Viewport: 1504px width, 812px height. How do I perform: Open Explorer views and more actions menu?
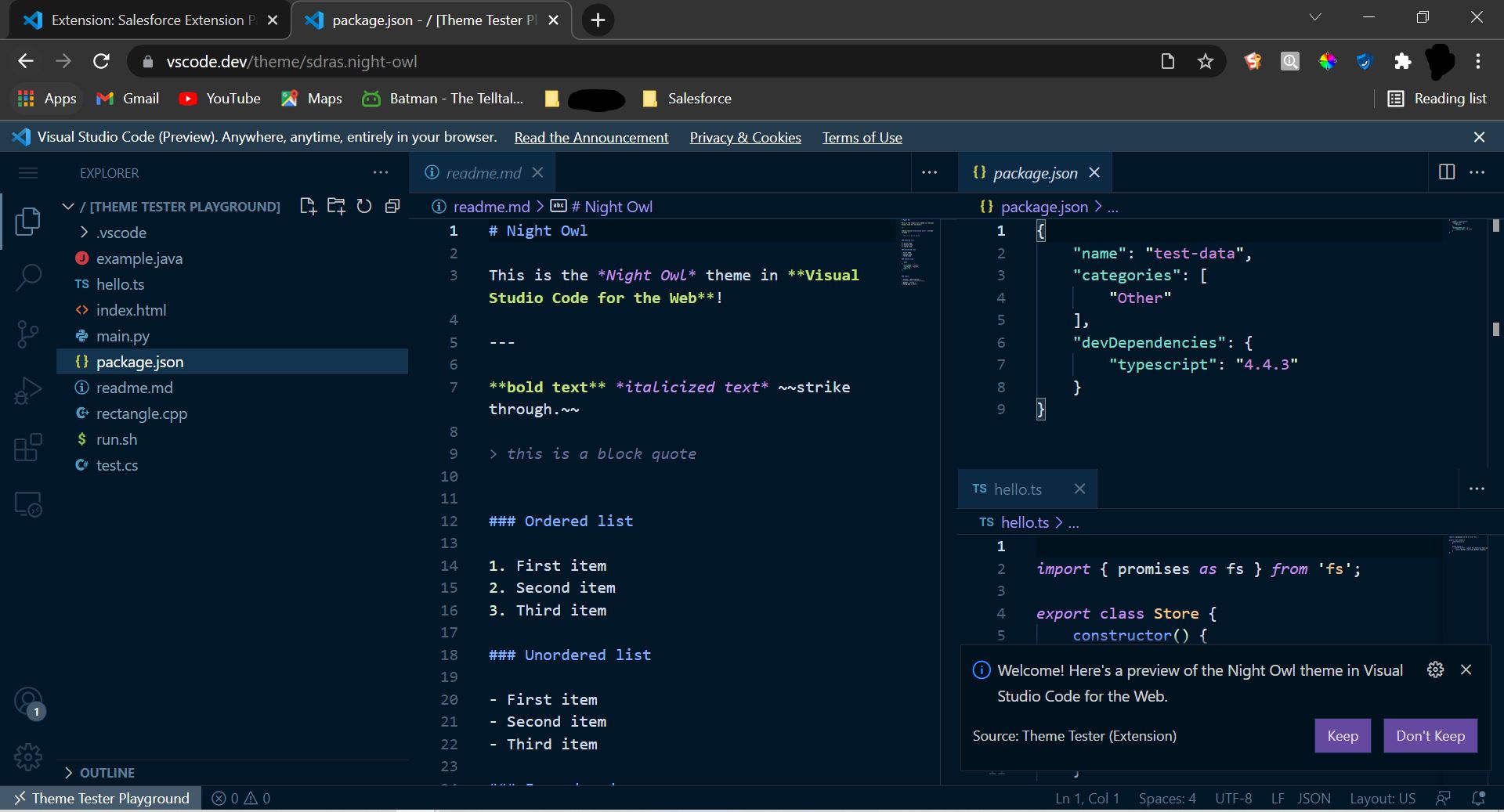381,172
